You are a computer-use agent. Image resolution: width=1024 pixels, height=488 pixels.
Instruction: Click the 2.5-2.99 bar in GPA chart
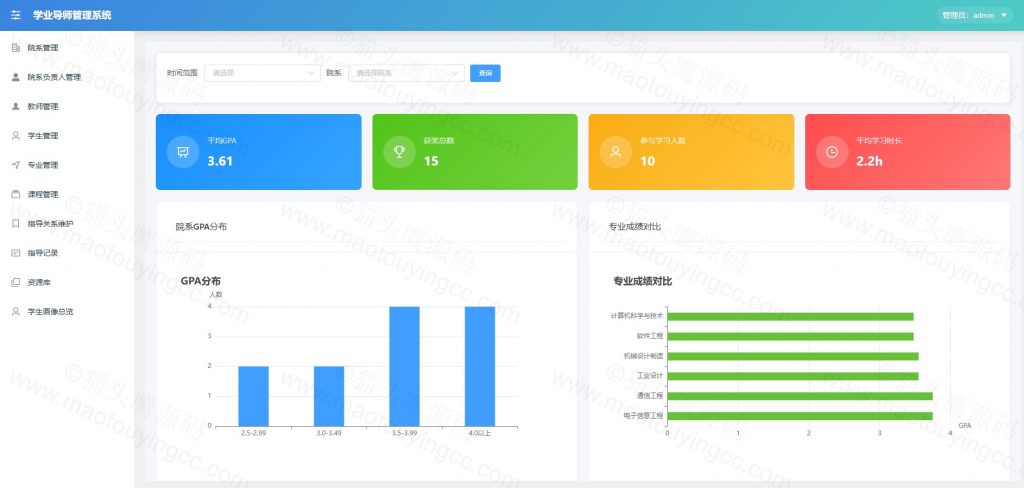click(x=253, y=397)
